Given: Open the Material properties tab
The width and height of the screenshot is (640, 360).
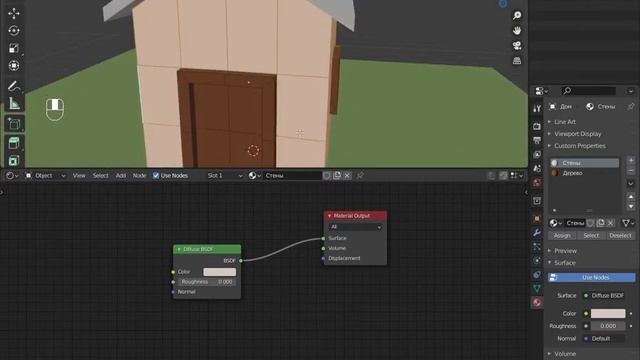Looking at the screenshot, I should pos(537,302).
